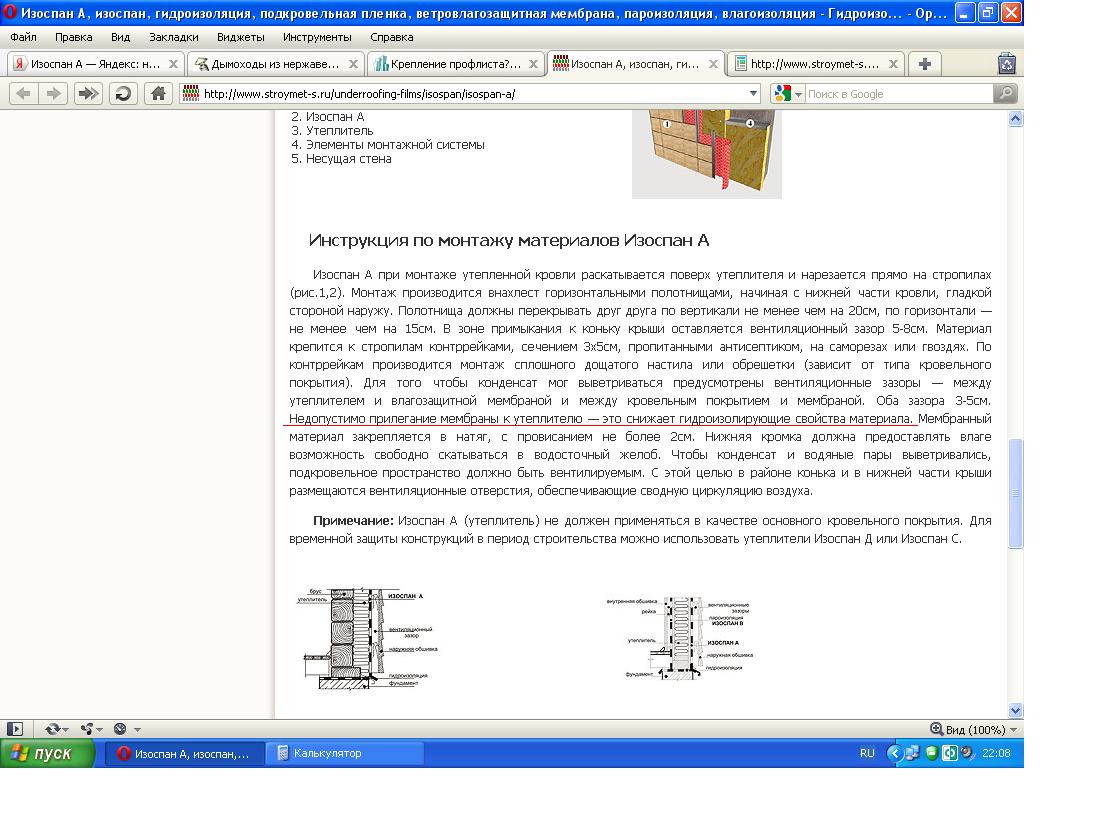Open the Справка menu
This screenshot has width=1120, height=840.
pos(391,37)
